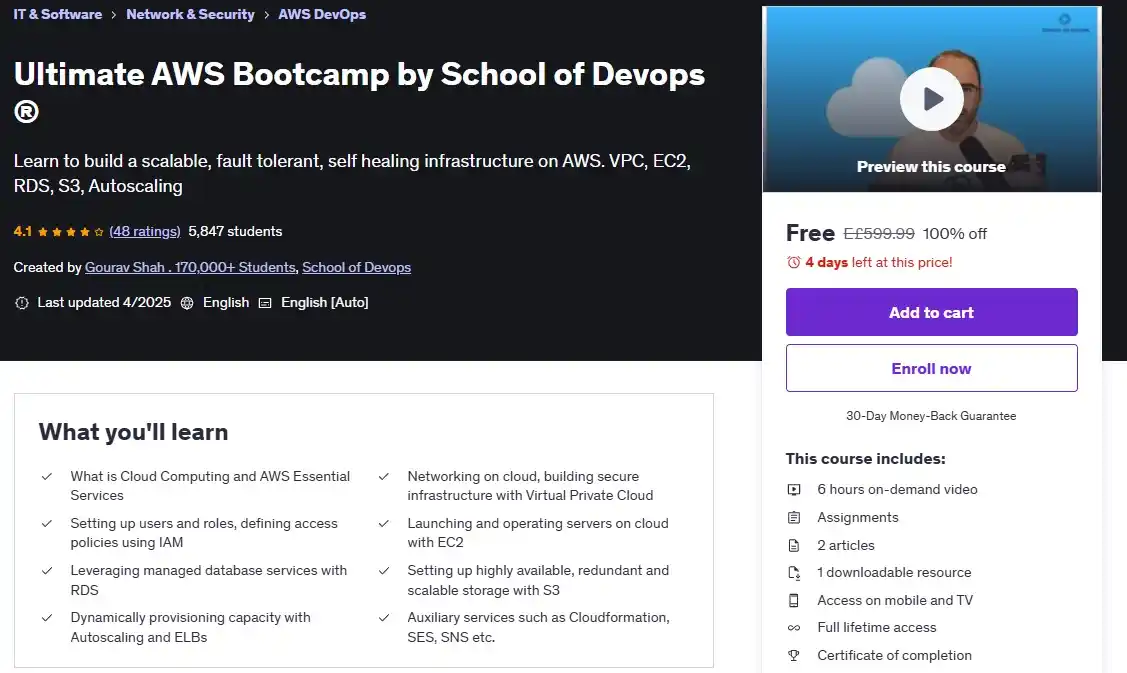Click the English [Auto] captions text
This screenshot has width=1127, height=673.
point(324,303)
